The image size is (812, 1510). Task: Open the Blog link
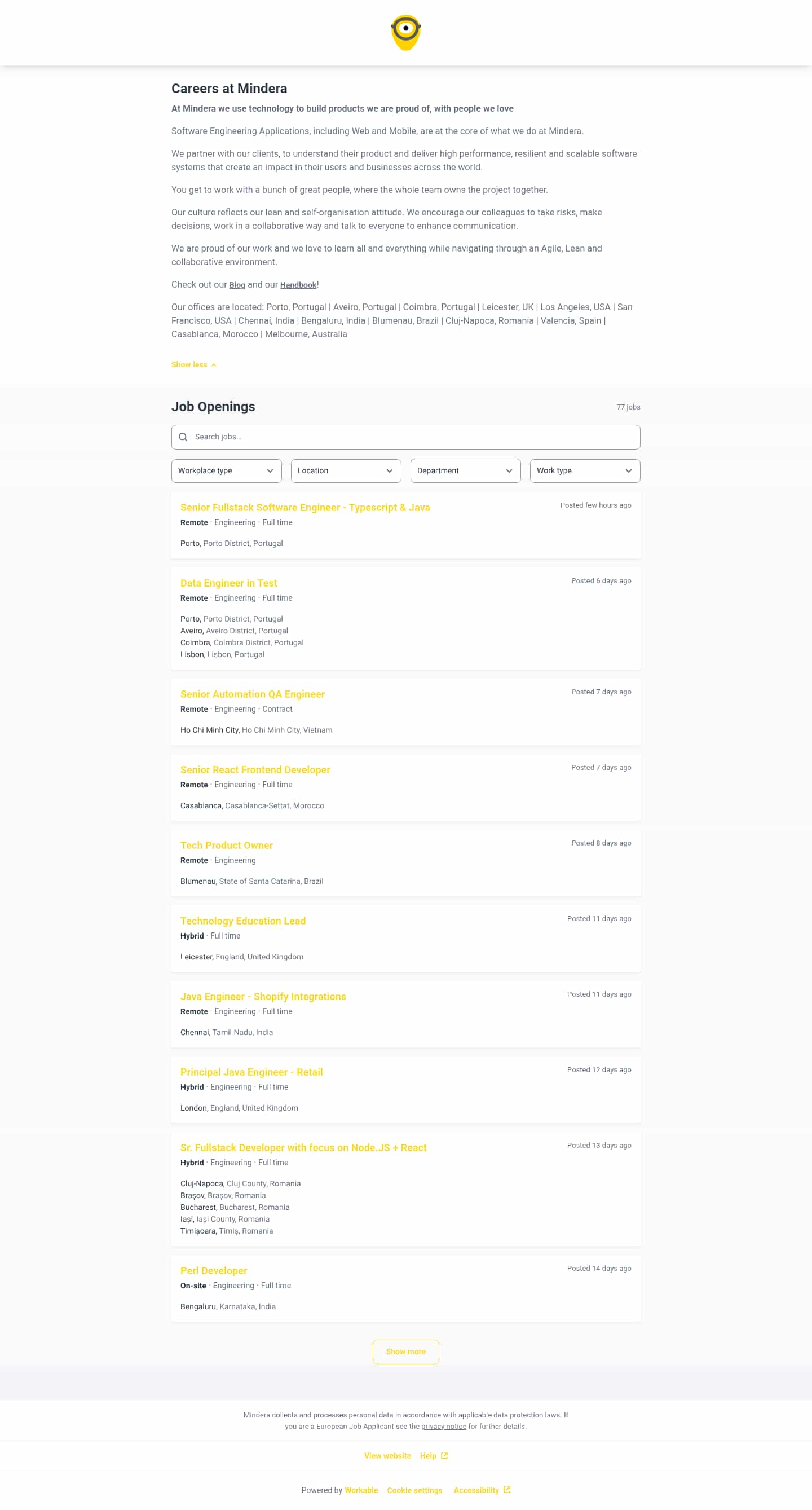pyautogui.click(x=237, y=285)
